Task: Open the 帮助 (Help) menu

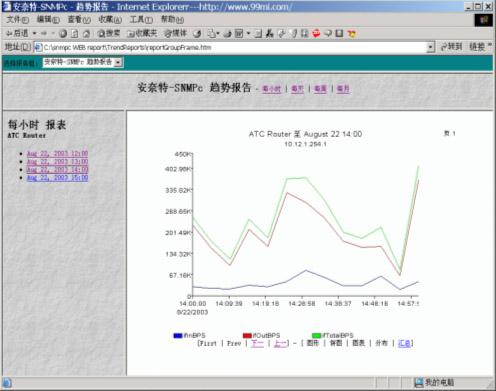Action: [x=172, y=20]
